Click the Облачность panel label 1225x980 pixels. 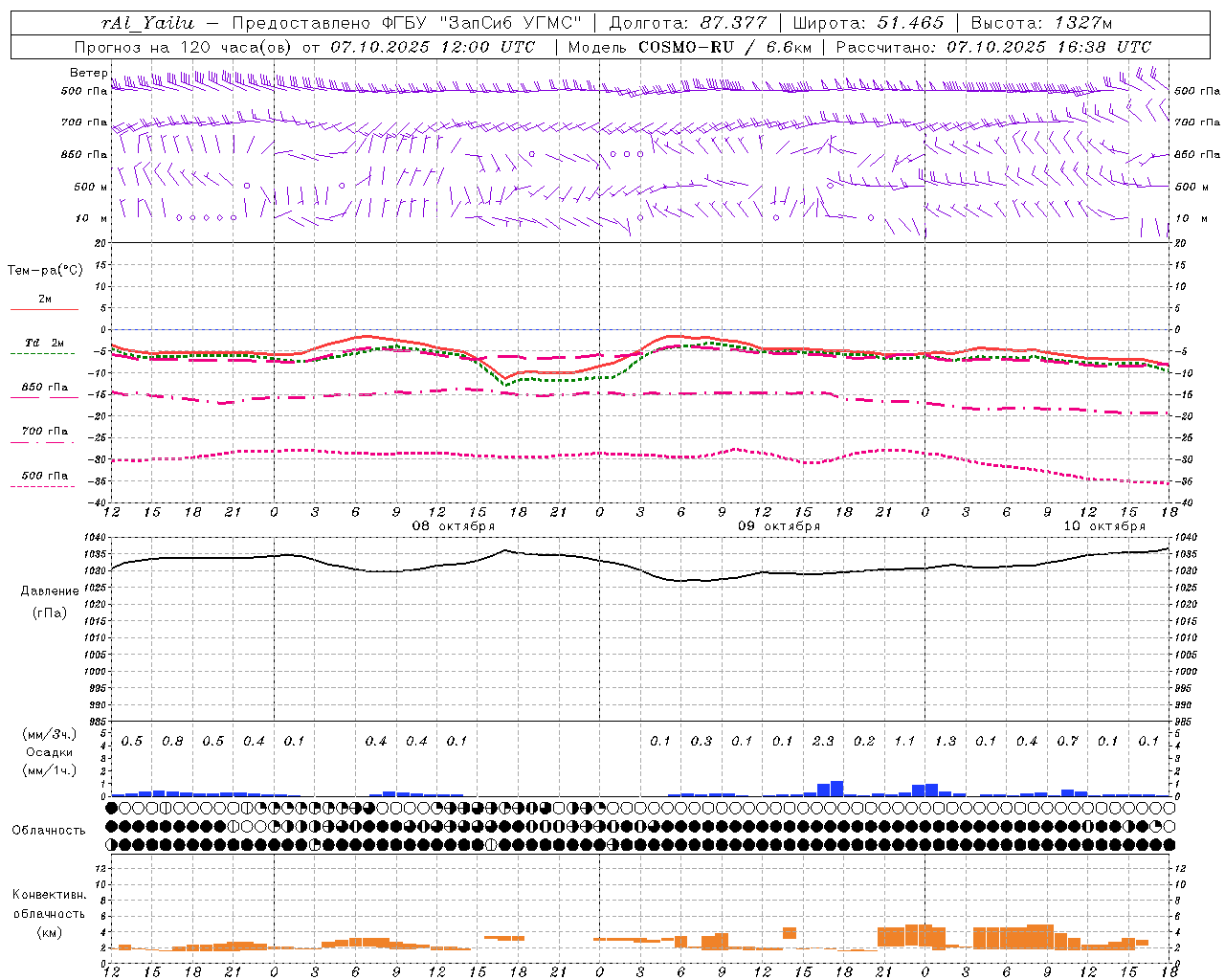point(49,831)
